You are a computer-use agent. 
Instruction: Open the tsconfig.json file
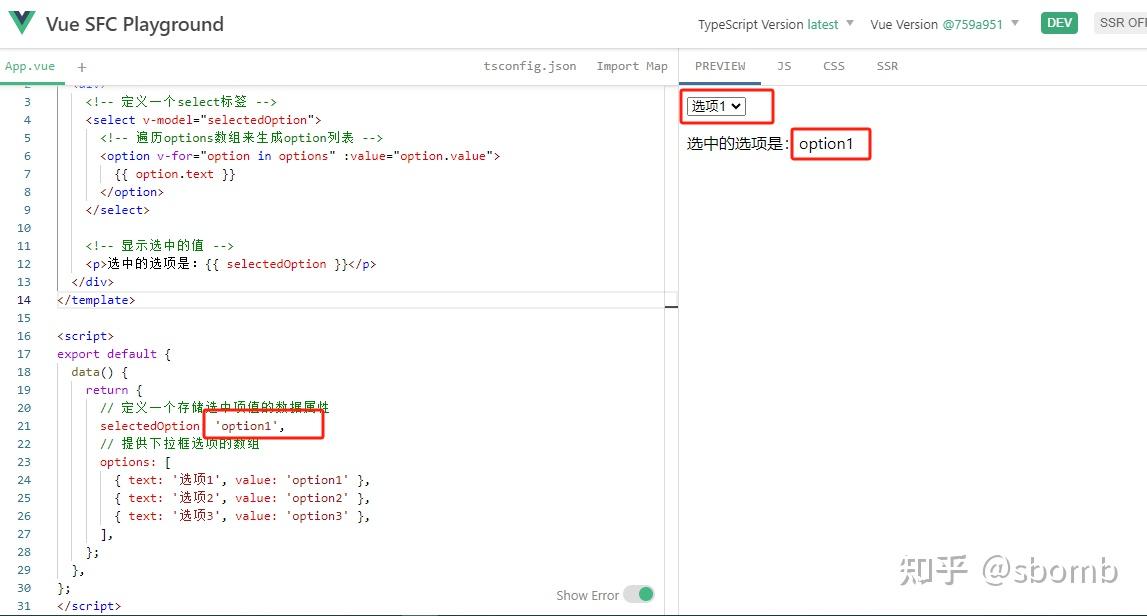[x=530, y=66]
